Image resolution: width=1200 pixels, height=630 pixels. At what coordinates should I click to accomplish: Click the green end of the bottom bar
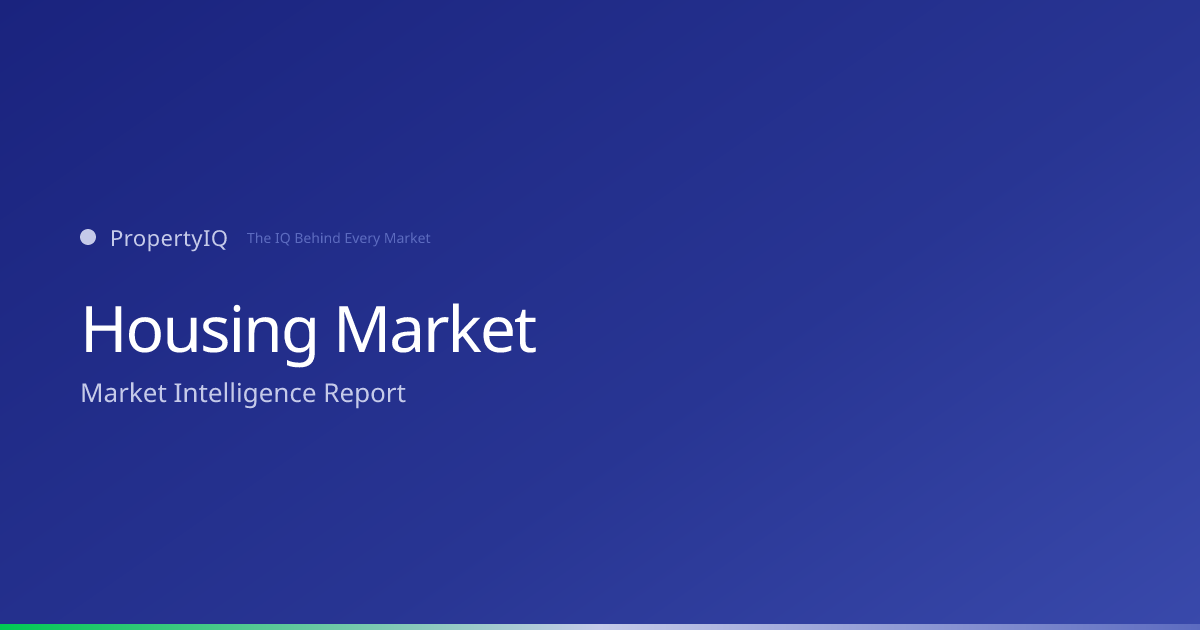(40, 627)
